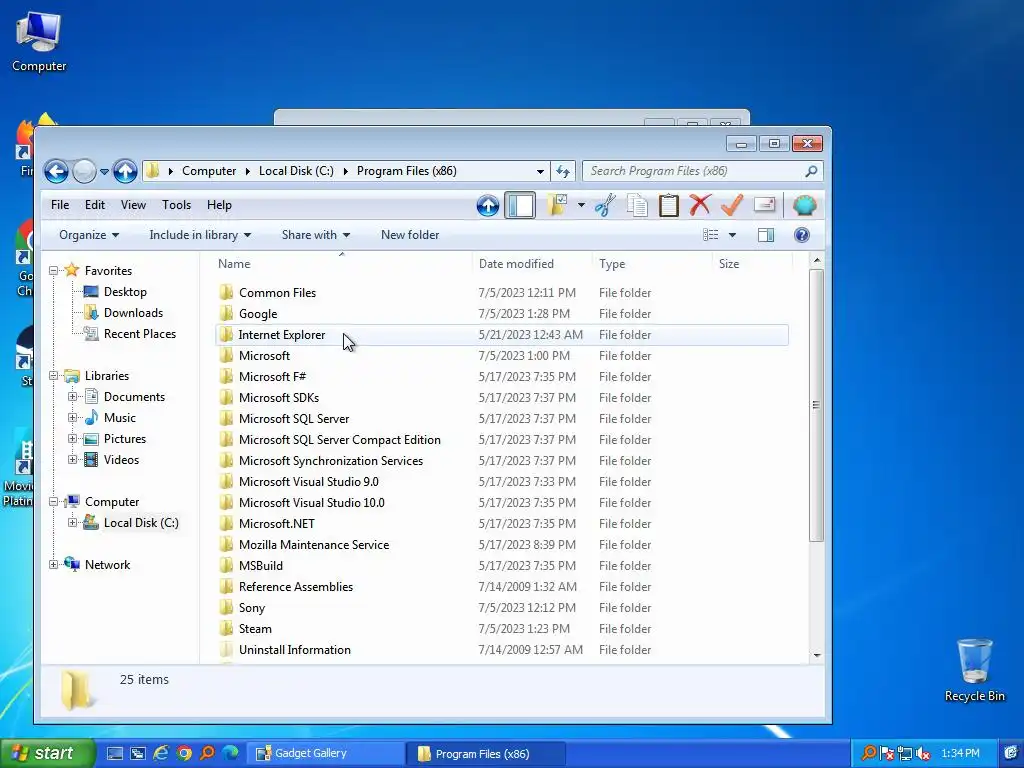Click the blue Up arrow in the Classic Shell toolbar
Viewport: 1024px width, 768px height.
(x=488, y=206)
